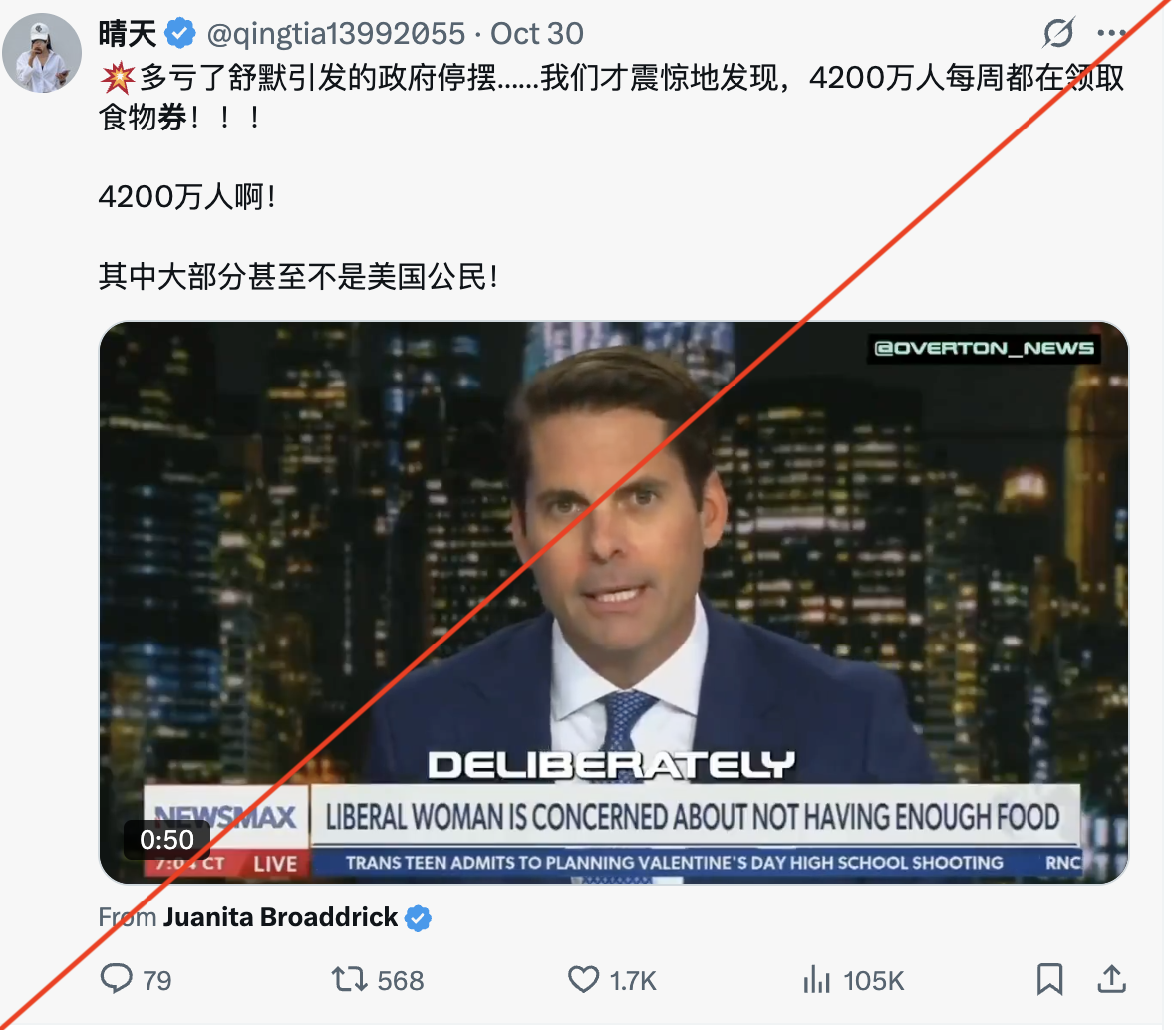Click the blue verified badge beside 晴天
This screenshot has width=1176, height=1030.
(x=180, y=33)
